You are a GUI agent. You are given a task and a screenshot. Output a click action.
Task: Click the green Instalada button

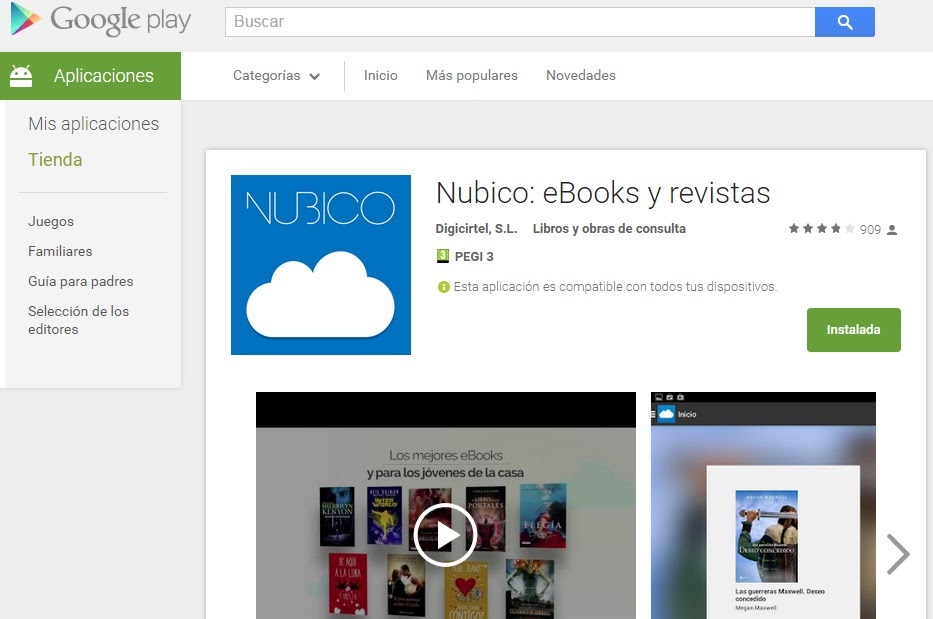[x=853, y=329]
